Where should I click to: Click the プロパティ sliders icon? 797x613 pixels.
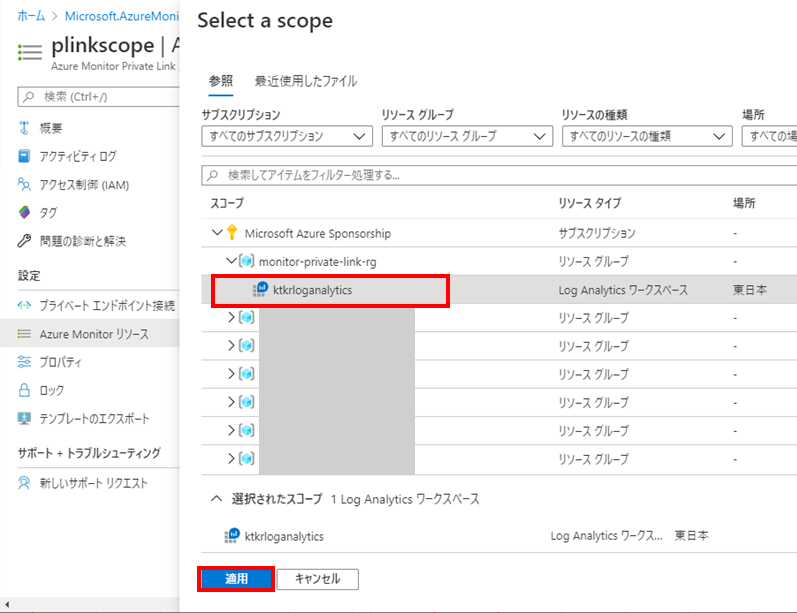click(24, 362)
